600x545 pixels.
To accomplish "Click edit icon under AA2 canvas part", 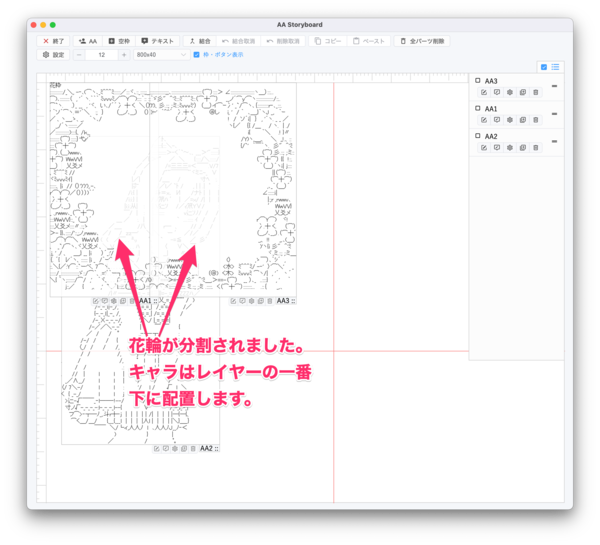I will coord(156,449).
